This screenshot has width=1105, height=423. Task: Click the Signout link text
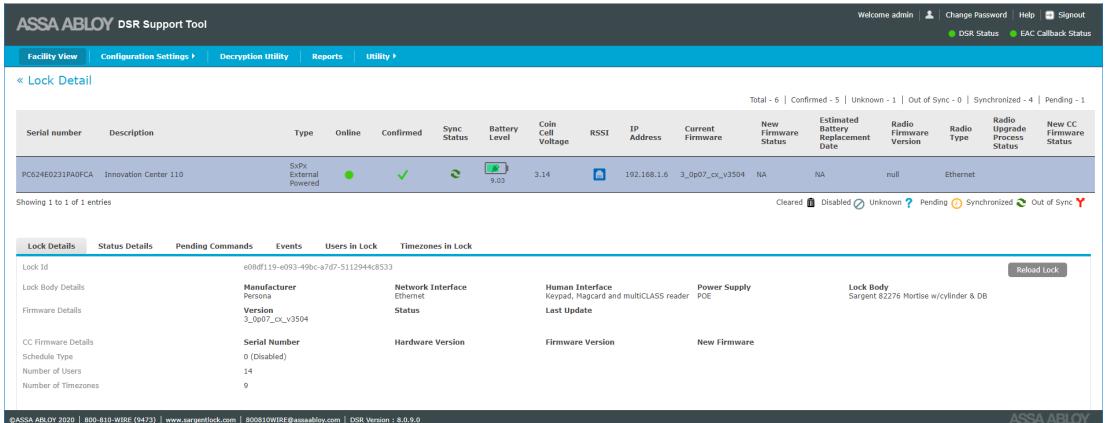1071,15
